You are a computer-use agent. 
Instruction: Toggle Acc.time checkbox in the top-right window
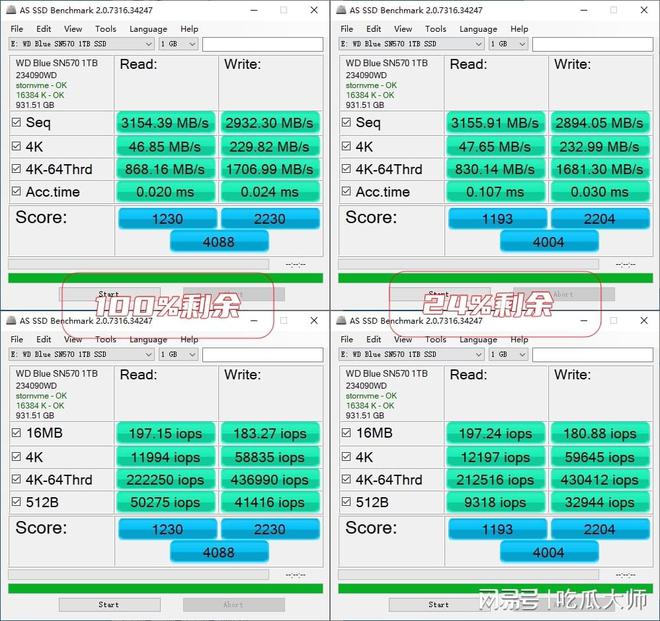(346, 191)
